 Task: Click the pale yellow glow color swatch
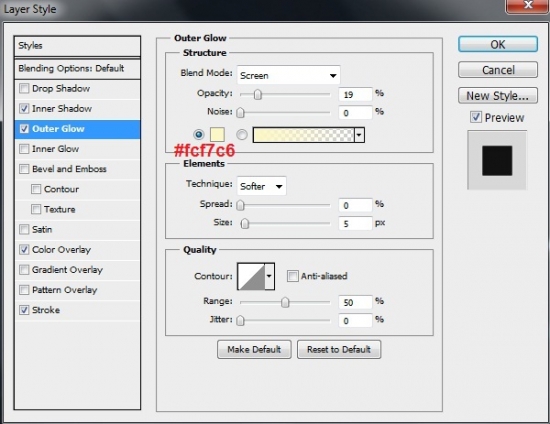tap(217, 135)
